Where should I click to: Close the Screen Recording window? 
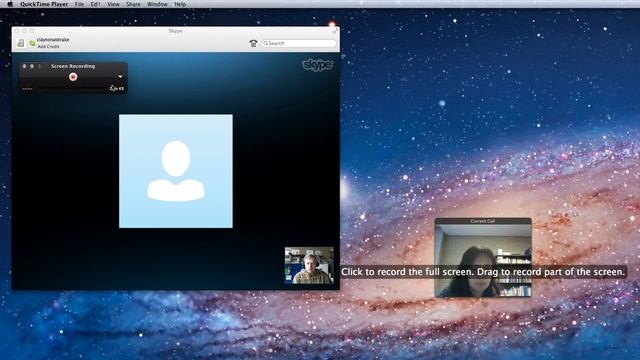(x=24, y=66)
